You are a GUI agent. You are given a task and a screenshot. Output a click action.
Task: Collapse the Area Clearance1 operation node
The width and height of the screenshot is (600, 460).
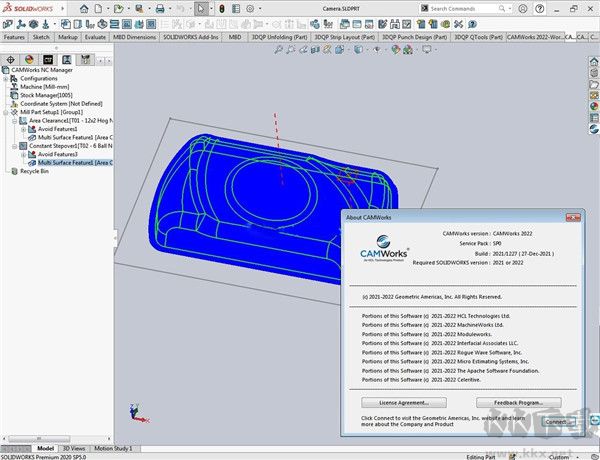(15, 121)
